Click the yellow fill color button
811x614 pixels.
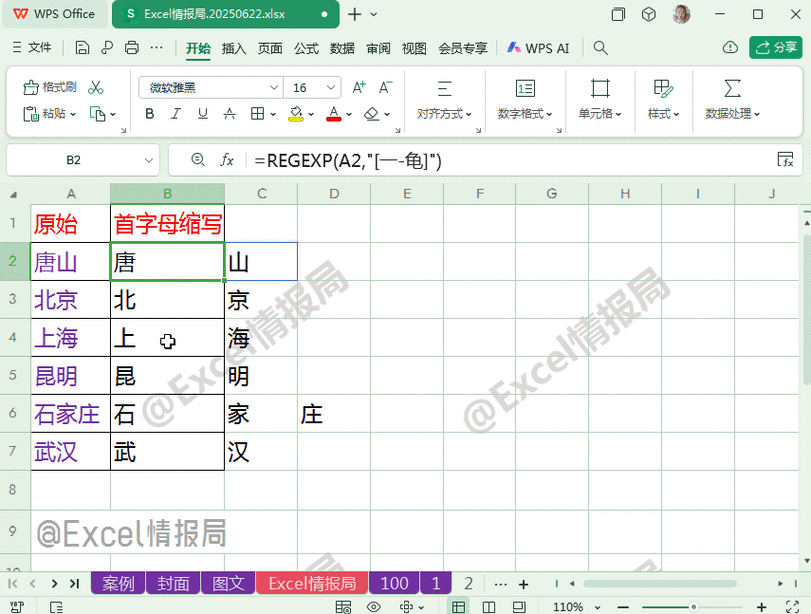295,114
